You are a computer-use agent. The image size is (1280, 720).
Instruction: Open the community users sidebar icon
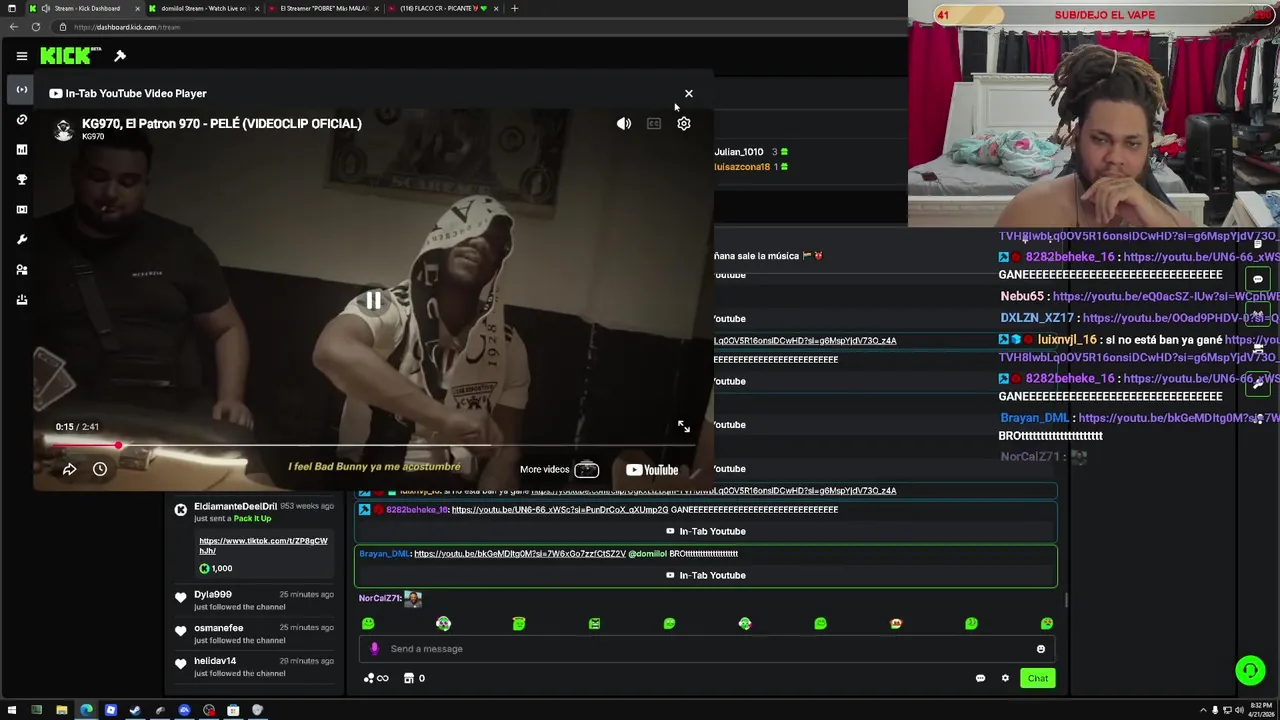tap(21, 269)
